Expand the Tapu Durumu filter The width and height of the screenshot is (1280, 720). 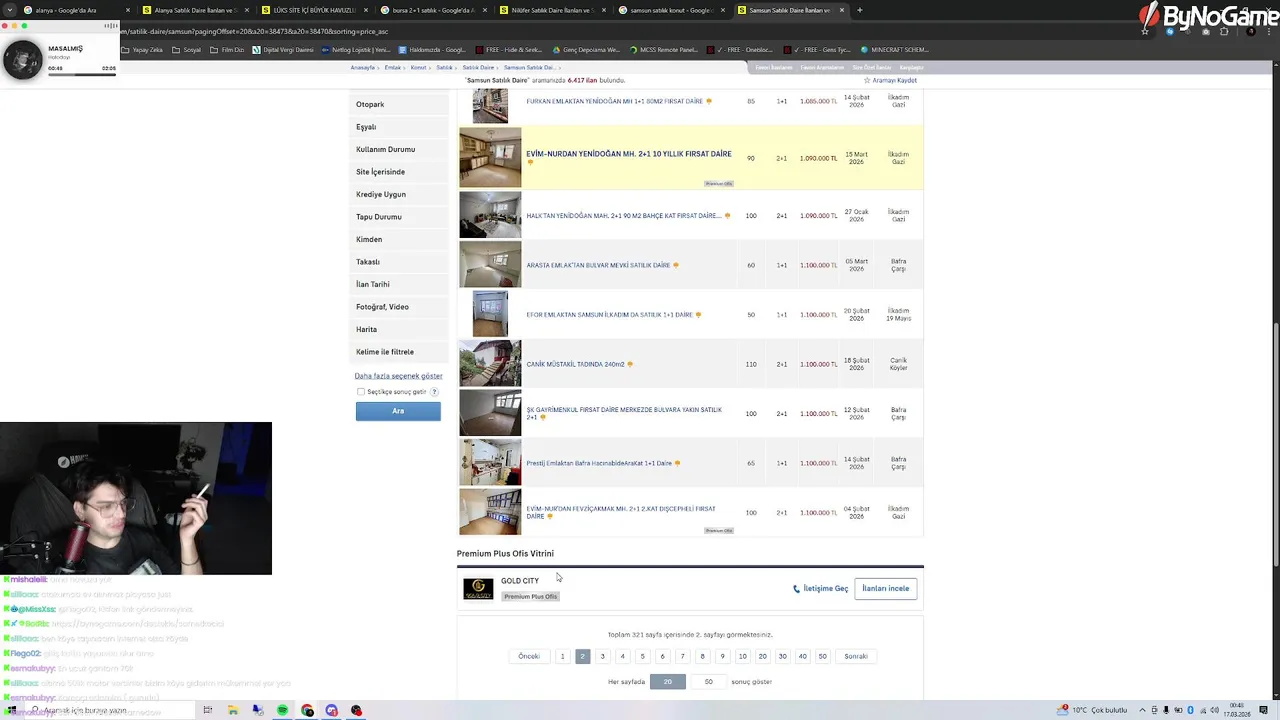[400, 217]
